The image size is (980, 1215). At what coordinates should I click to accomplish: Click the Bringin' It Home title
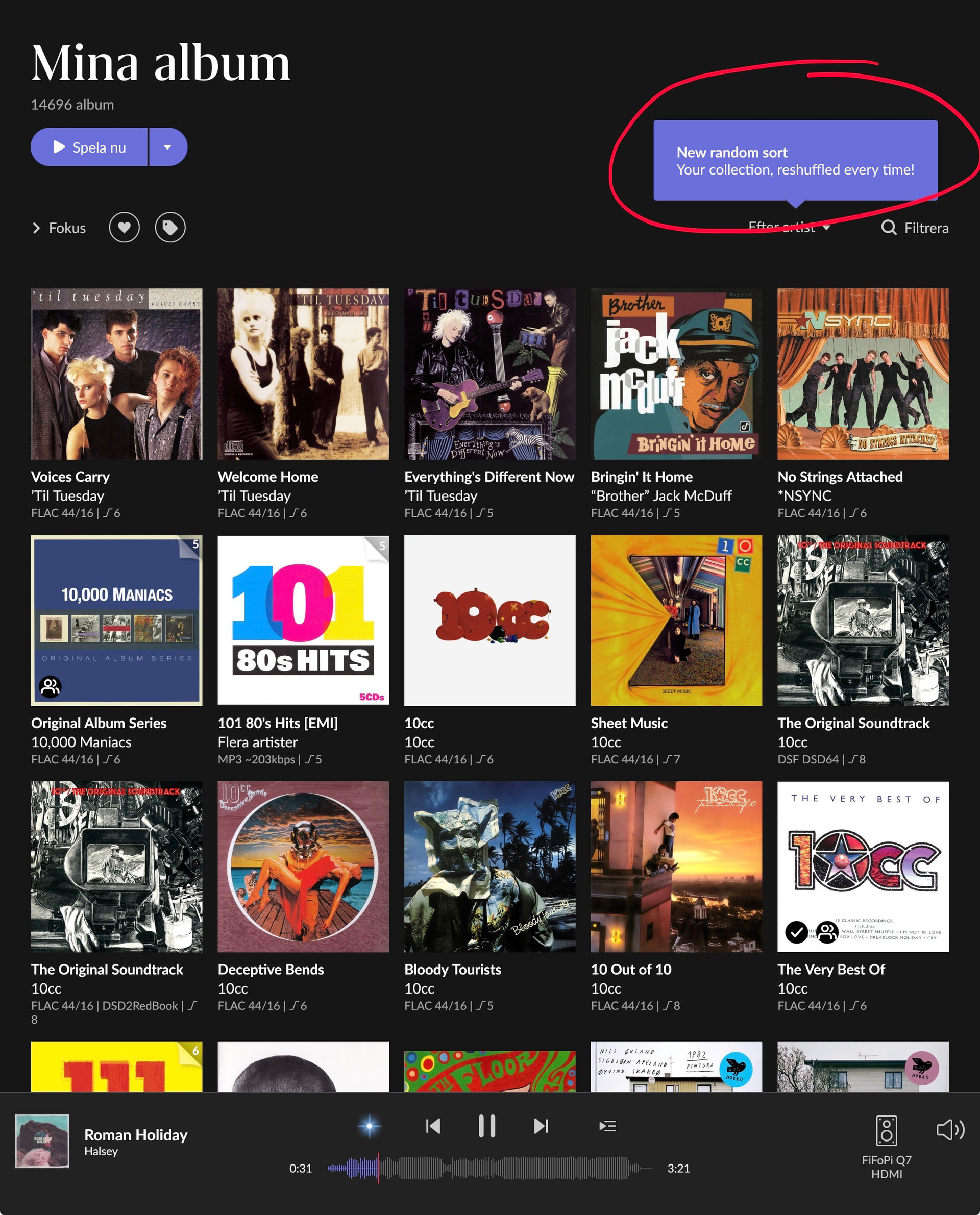642,477
